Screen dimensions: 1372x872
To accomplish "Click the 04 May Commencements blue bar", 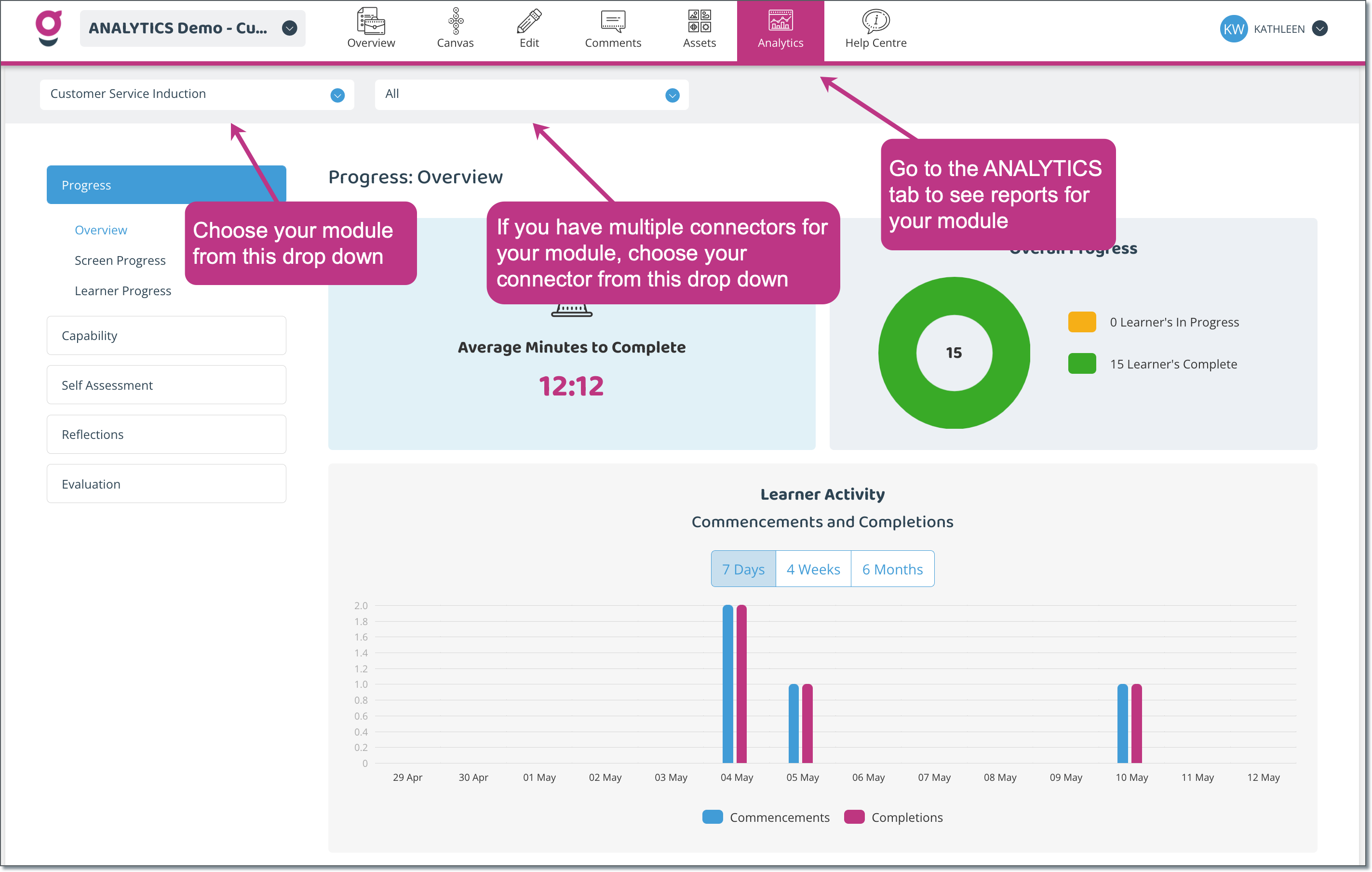I will [727, 684].
